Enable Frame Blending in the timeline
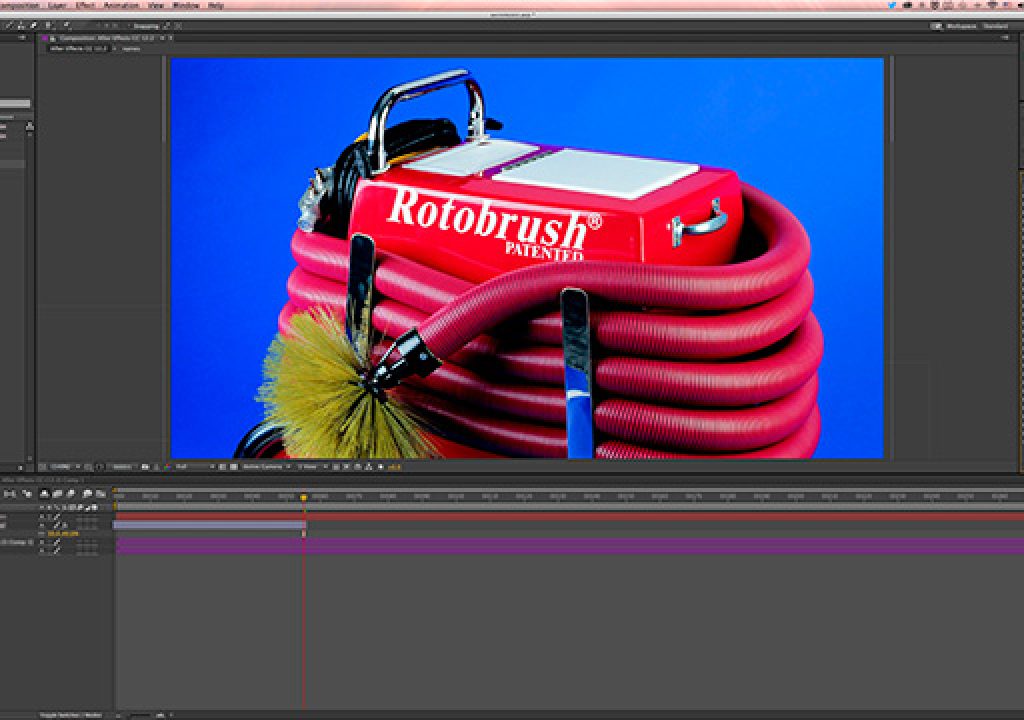Screen dimensions: 1024x720 [x=57, y=494]
